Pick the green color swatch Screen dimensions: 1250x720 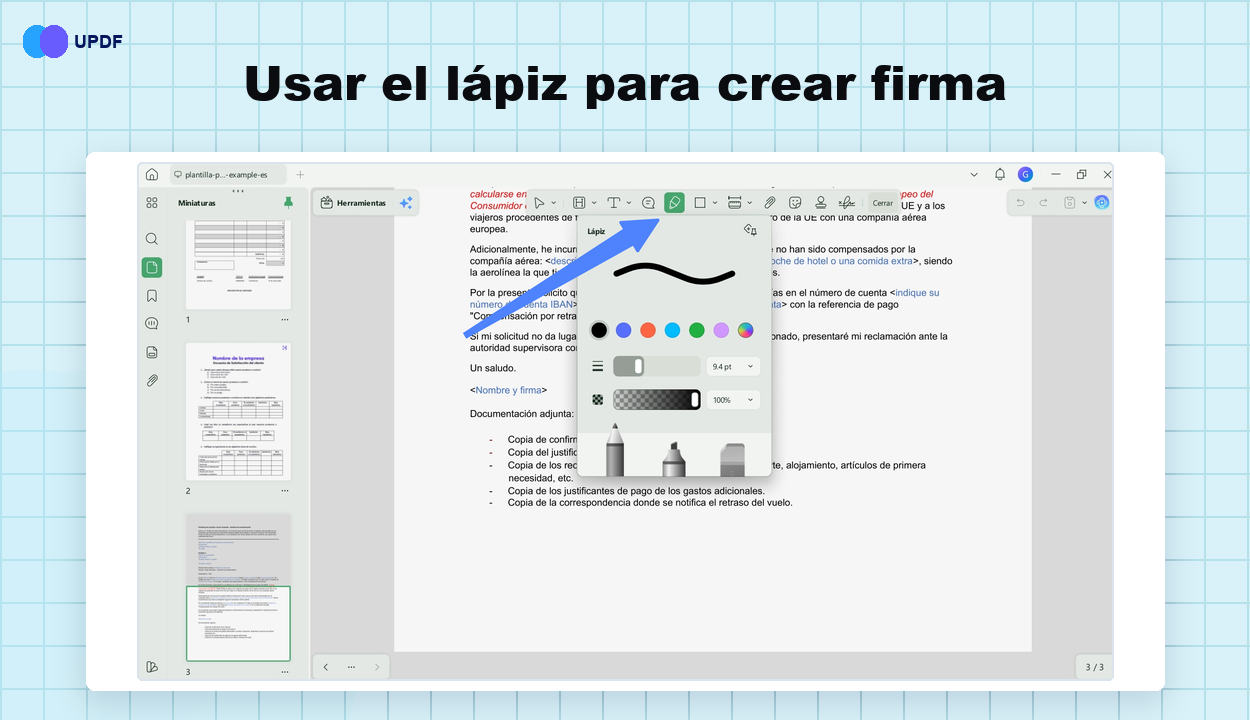(x=697, y=330)
